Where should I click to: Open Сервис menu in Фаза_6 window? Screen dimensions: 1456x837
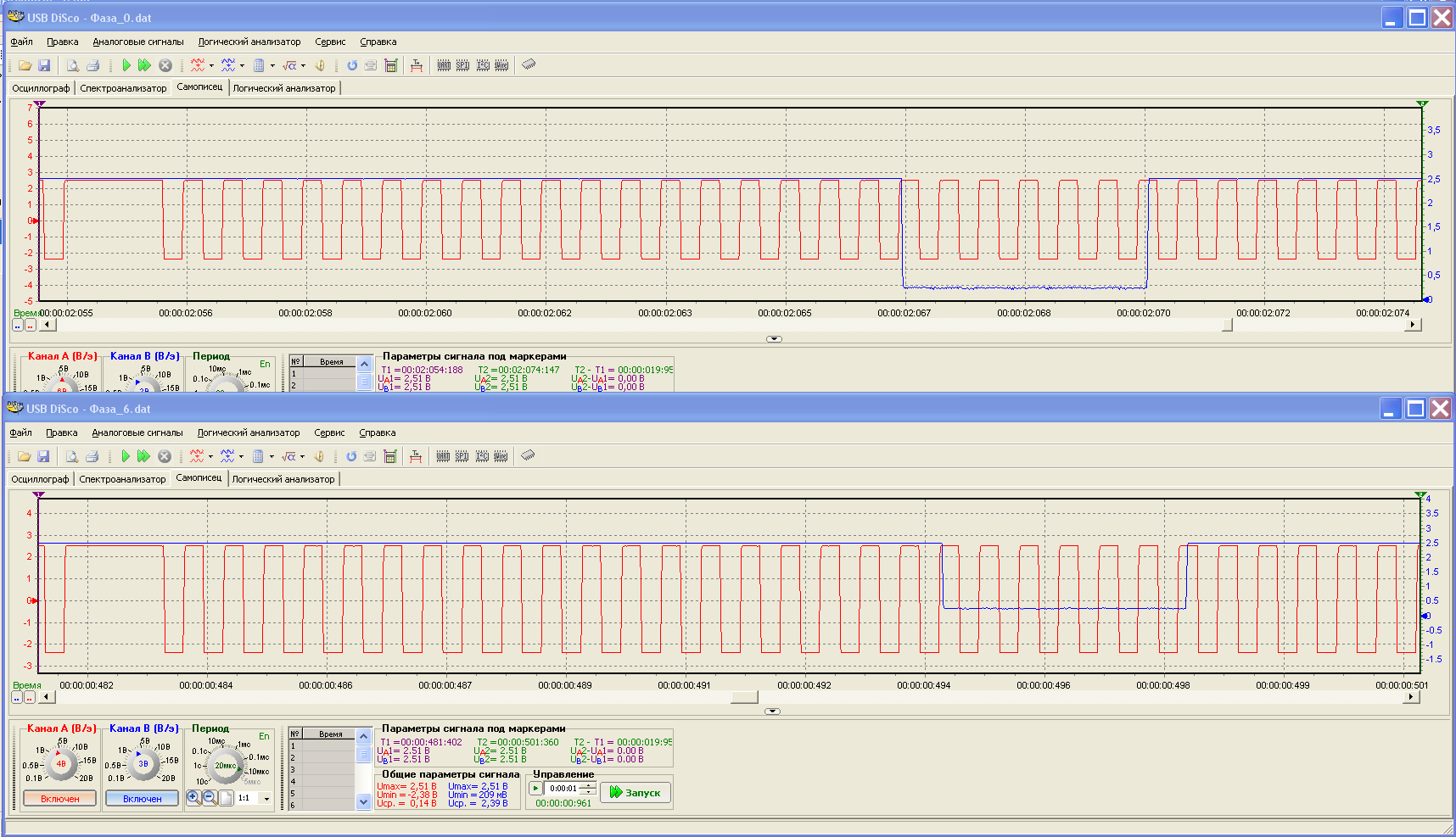pyautogui.click(x=329, y=432)
